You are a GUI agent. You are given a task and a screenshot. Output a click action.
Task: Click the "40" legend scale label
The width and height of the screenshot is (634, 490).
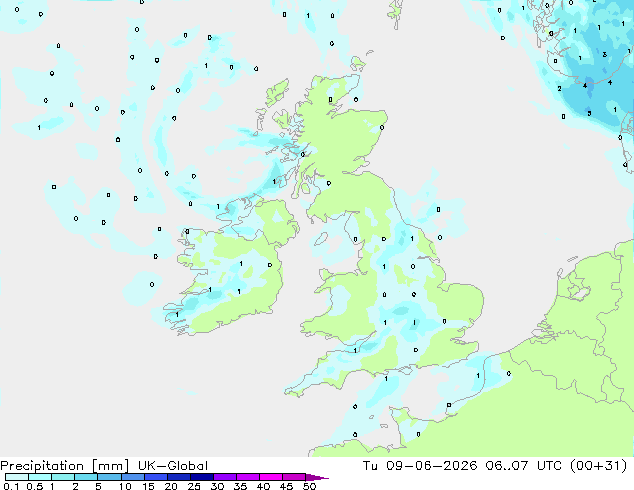(263, 486)
